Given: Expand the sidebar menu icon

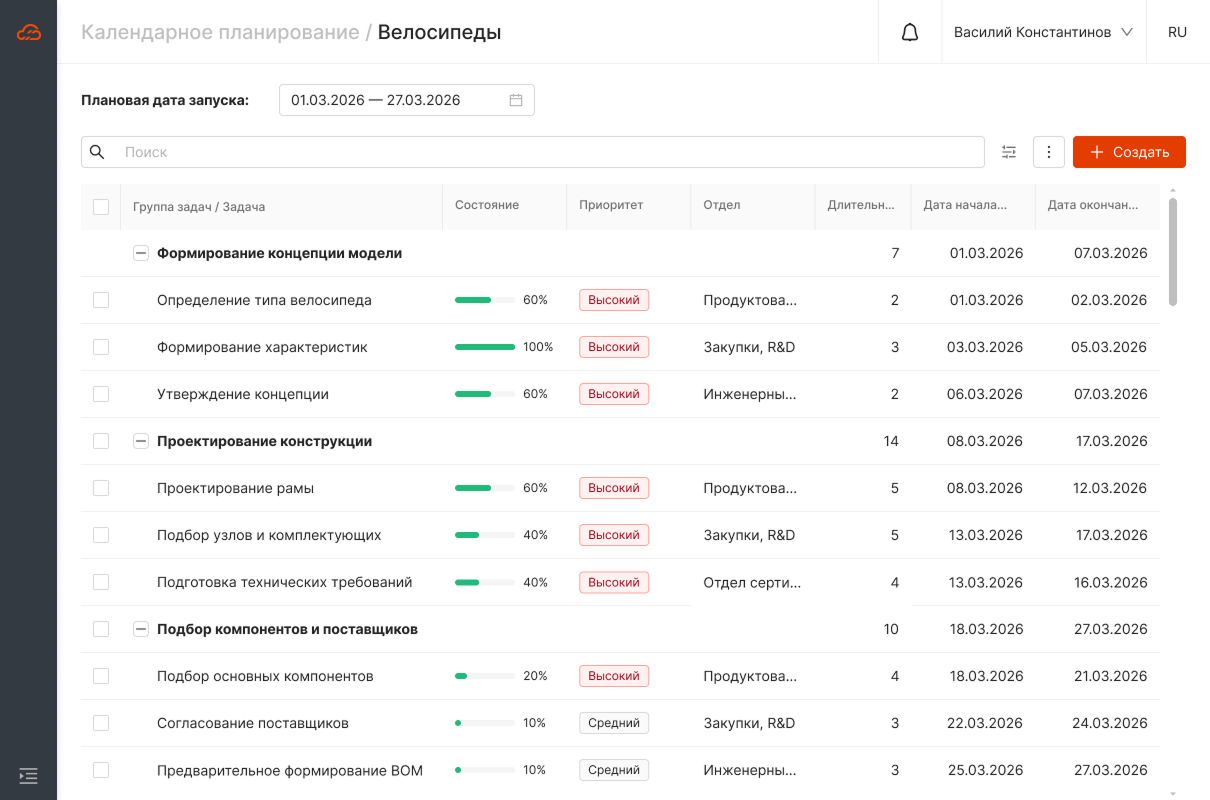Looking at the screenshot, I should coord(29,775).
